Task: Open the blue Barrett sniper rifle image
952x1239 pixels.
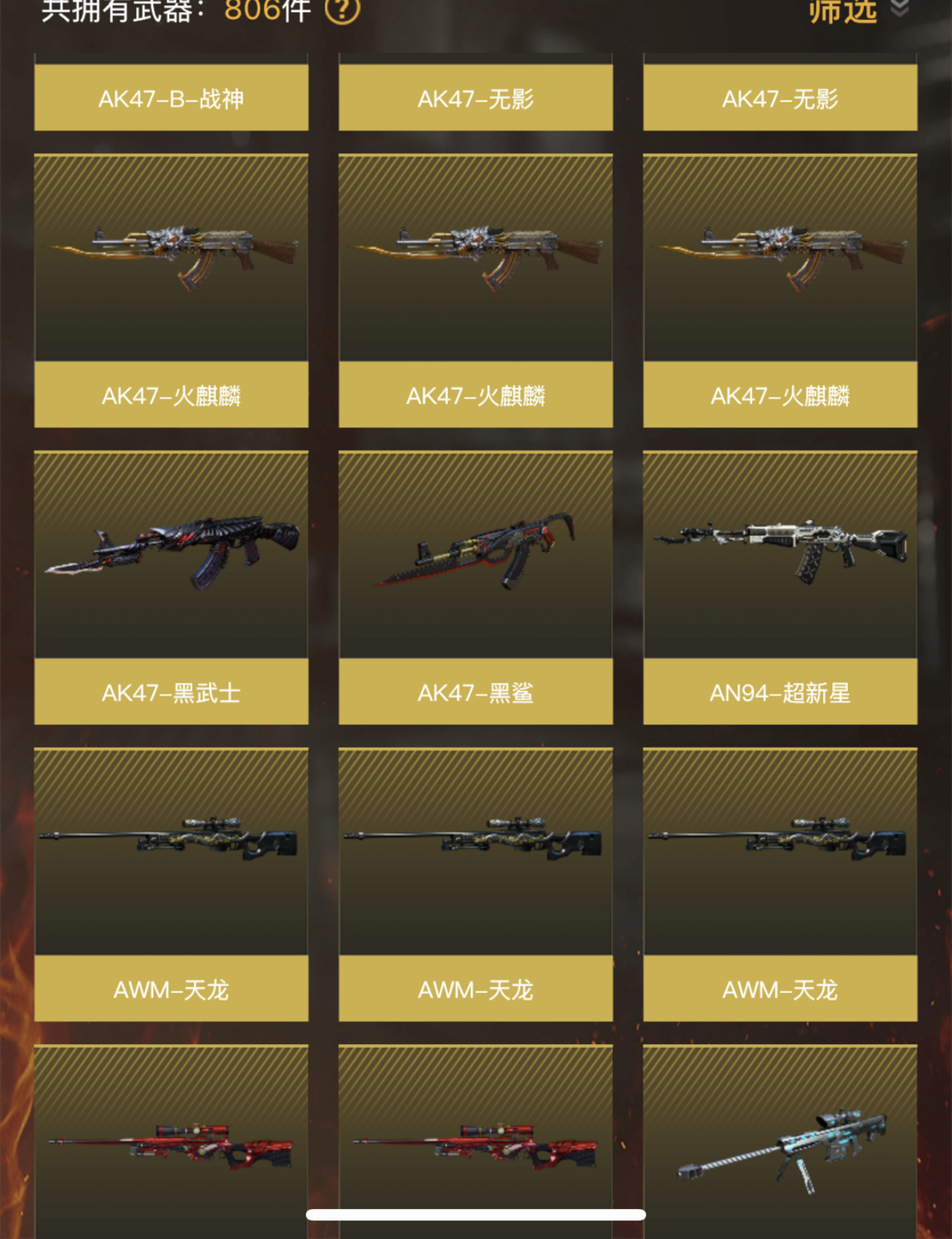Action: 780,1142
